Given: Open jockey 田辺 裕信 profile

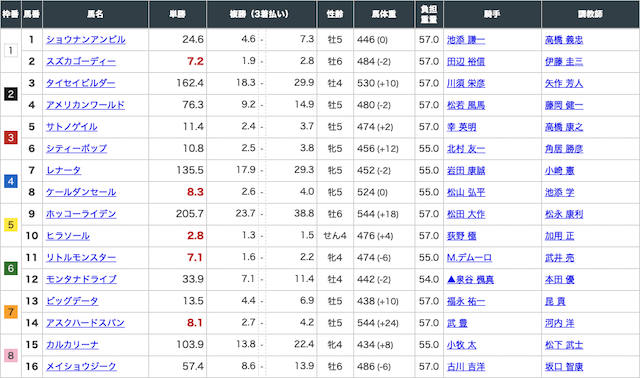Looking at the screenshot, I should click(466, 62).
